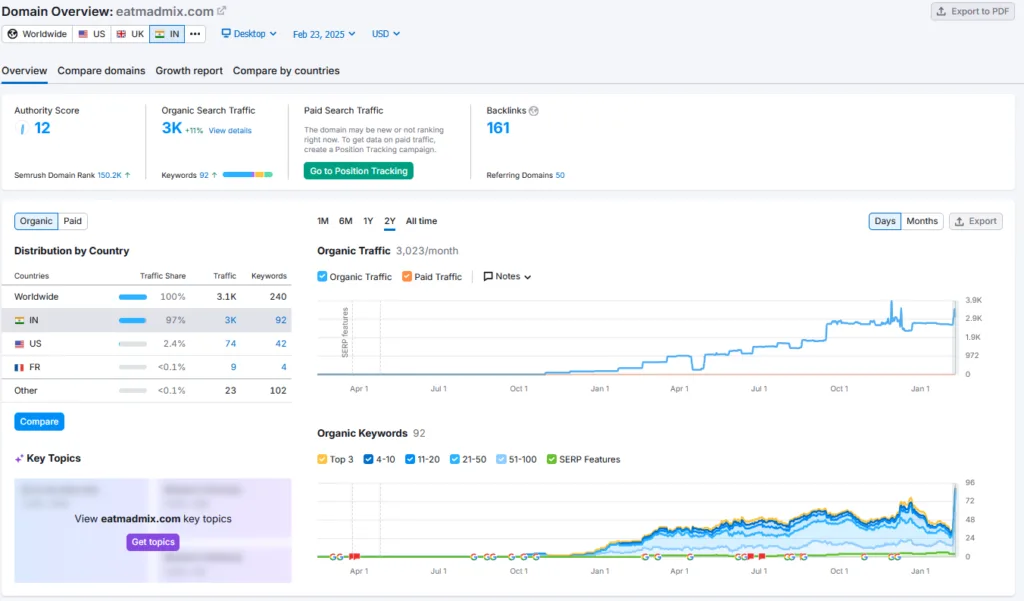Select the IN flag database

(167, 34)
